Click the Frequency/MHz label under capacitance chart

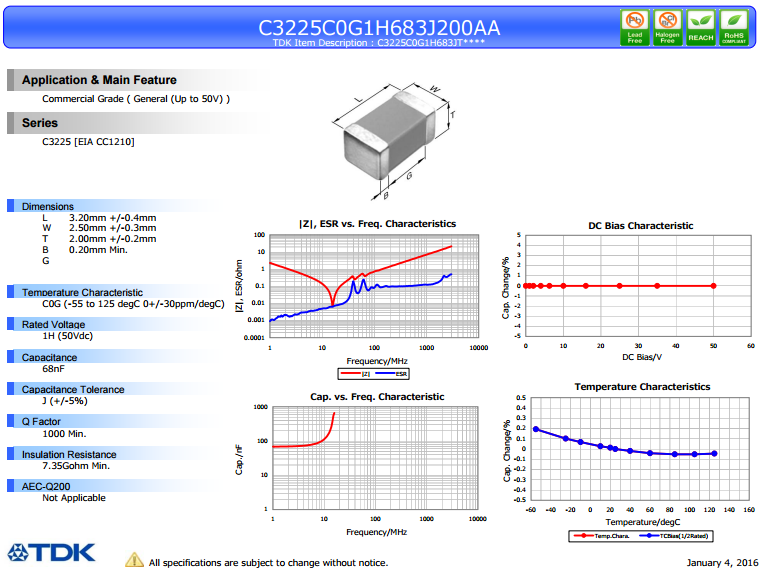pyautogui.click(x=377, y=533)
